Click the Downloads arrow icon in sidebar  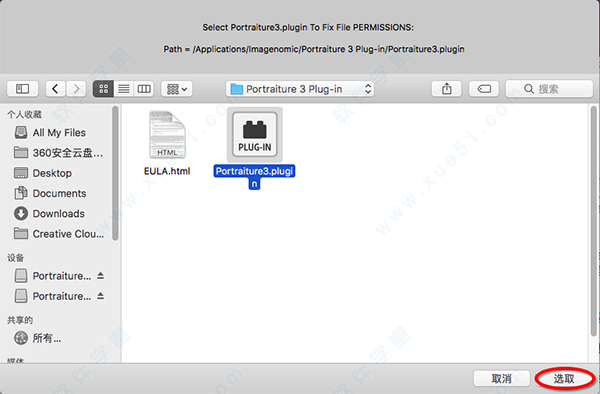[21, 213]
